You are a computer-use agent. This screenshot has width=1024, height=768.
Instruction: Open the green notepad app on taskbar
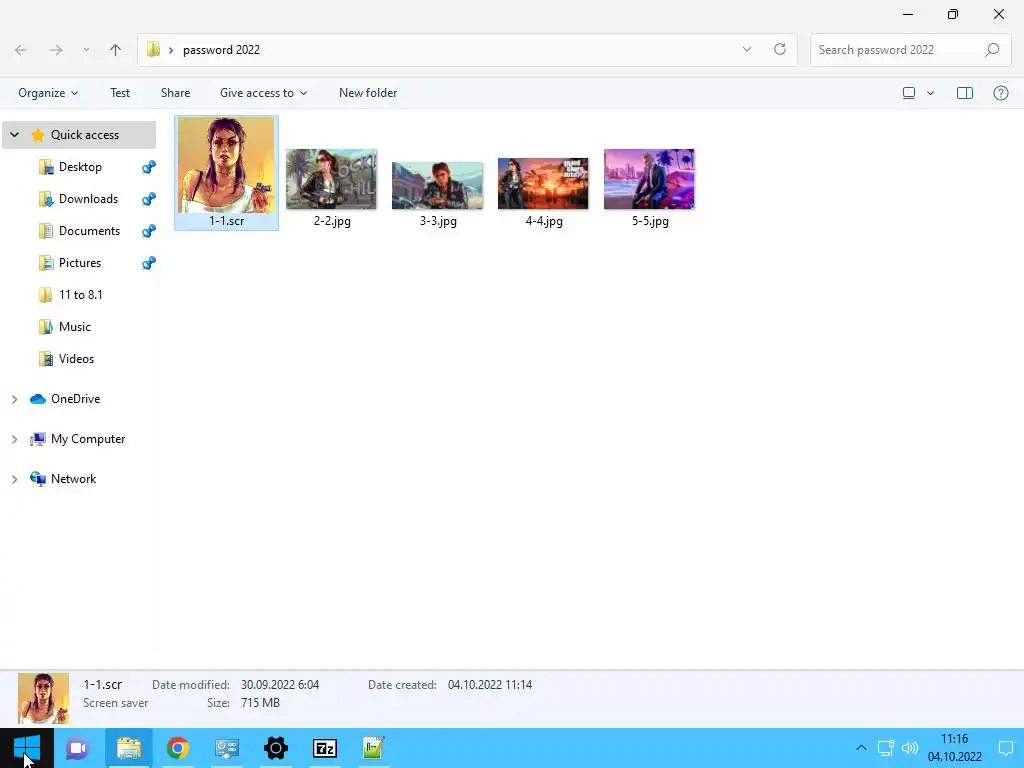point(374,748)
